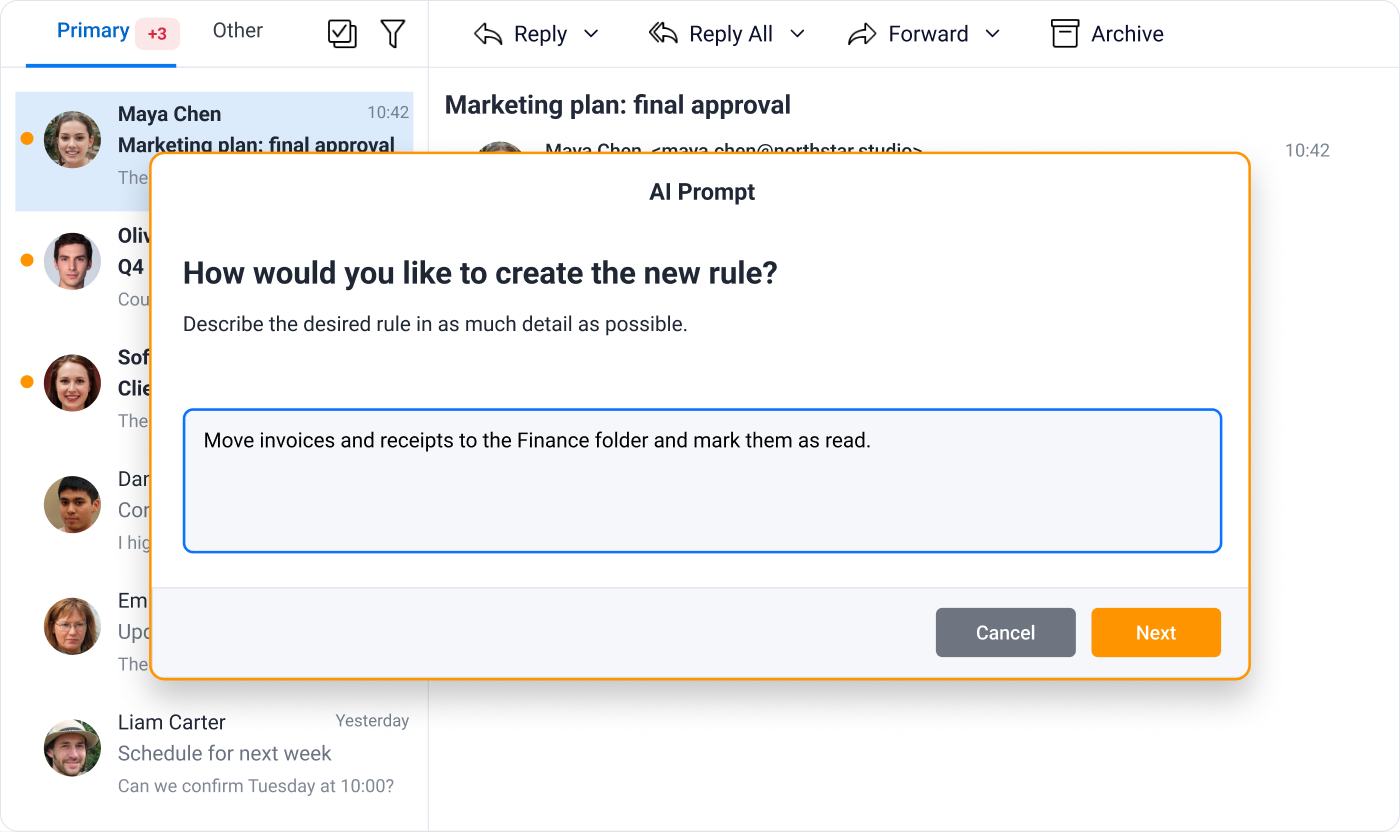Expand the Reply All dropdown chevron
Image resolution: width=1400 pixels, height=832 pixels.
[x=797, y=34]
